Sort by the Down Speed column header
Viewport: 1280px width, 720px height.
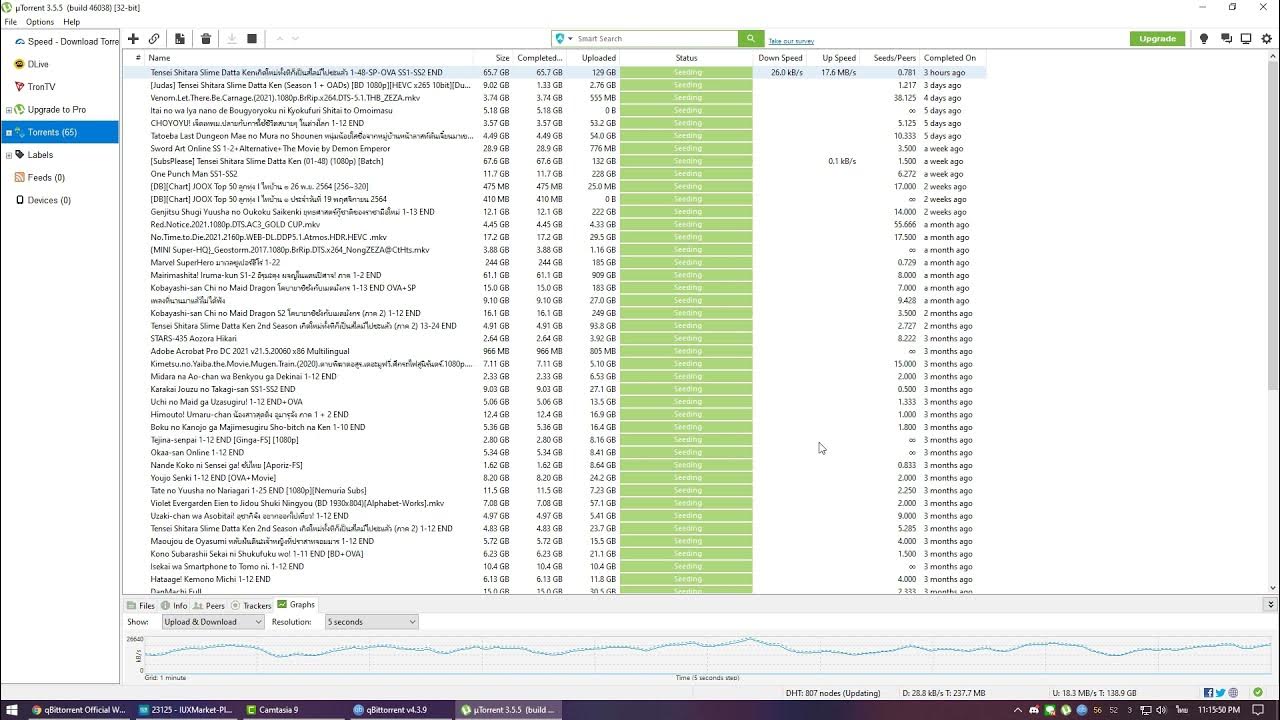pos(780,58)
